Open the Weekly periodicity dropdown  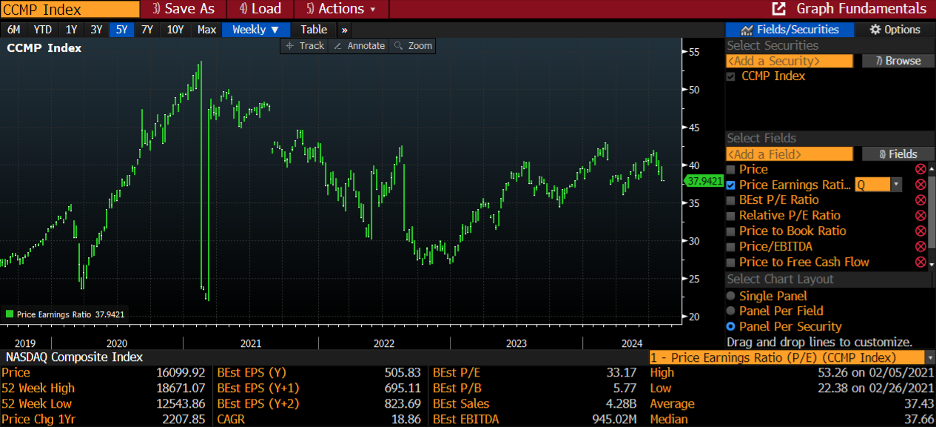[x=256, y=29]
